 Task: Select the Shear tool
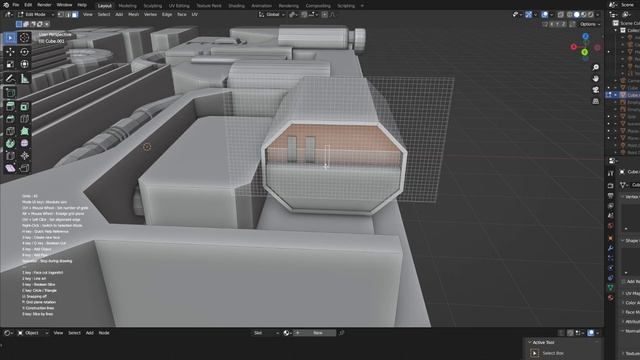pyautogui.click(x=10, y=168)
